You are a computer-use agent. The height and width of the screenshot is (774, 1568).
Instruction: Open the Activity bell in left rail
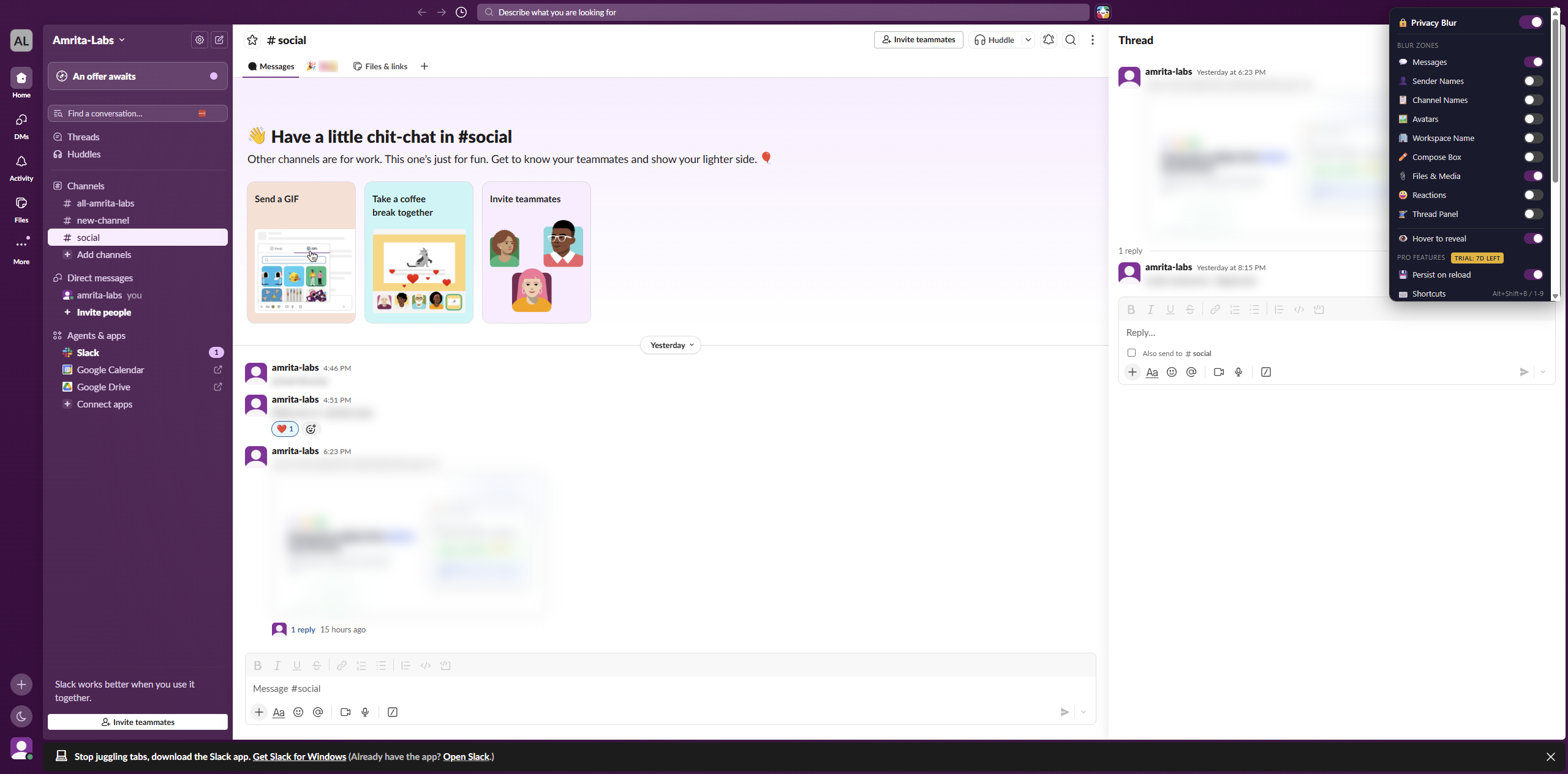click(x=21, y=167)
